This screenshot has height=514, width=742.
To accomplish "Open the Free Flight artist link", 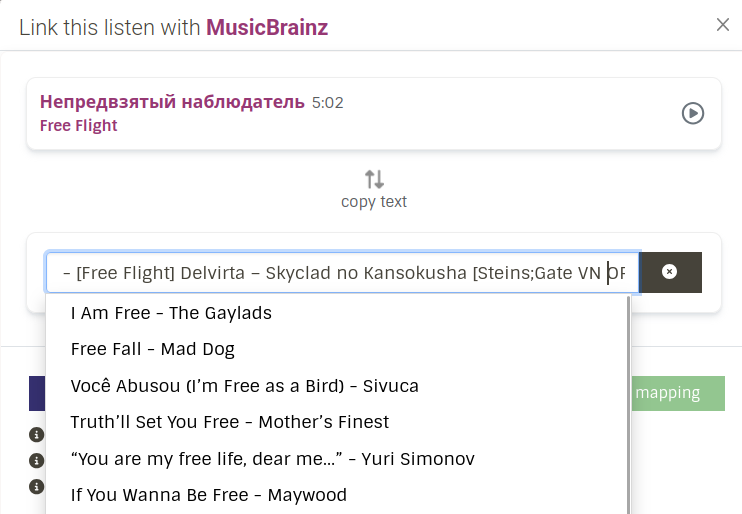I will coord(79,126).
